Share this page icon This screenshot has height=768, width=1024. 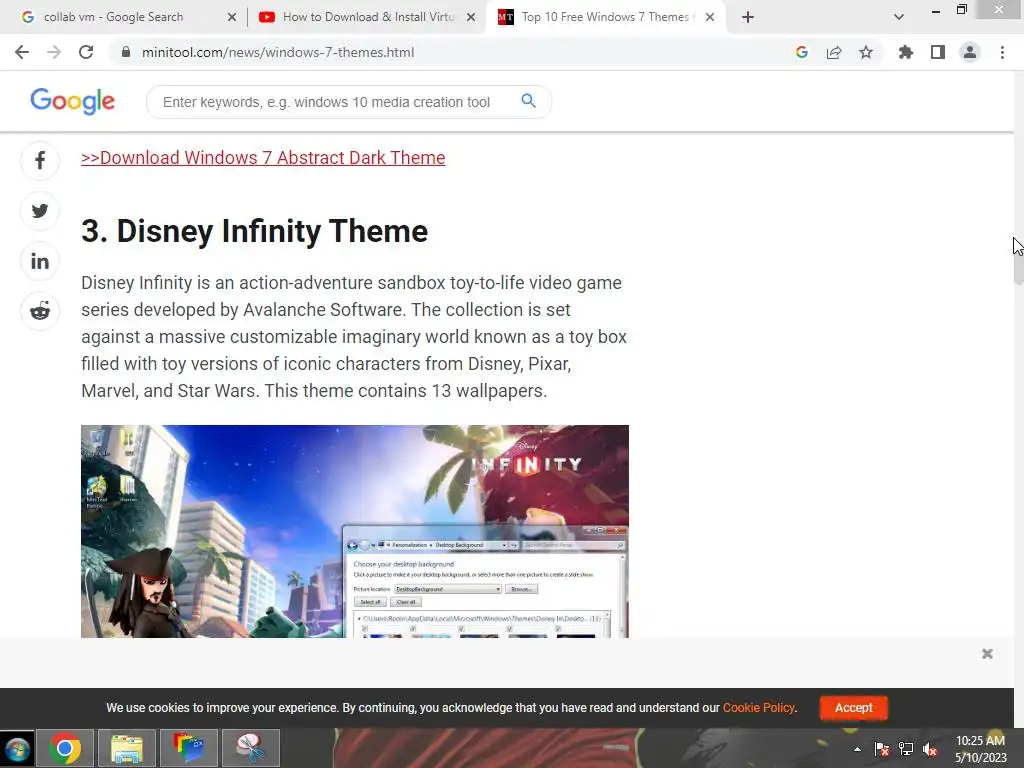click(x=834, y=52)
